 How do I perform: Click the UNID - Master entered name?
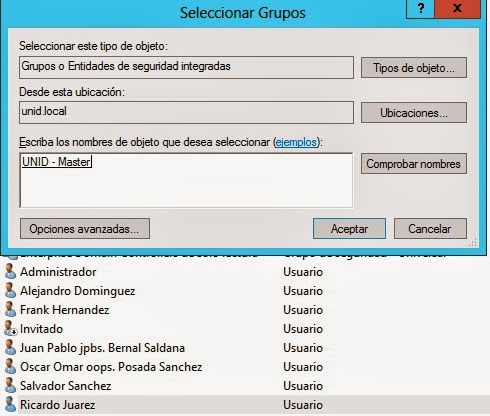(x=56, y=162)
